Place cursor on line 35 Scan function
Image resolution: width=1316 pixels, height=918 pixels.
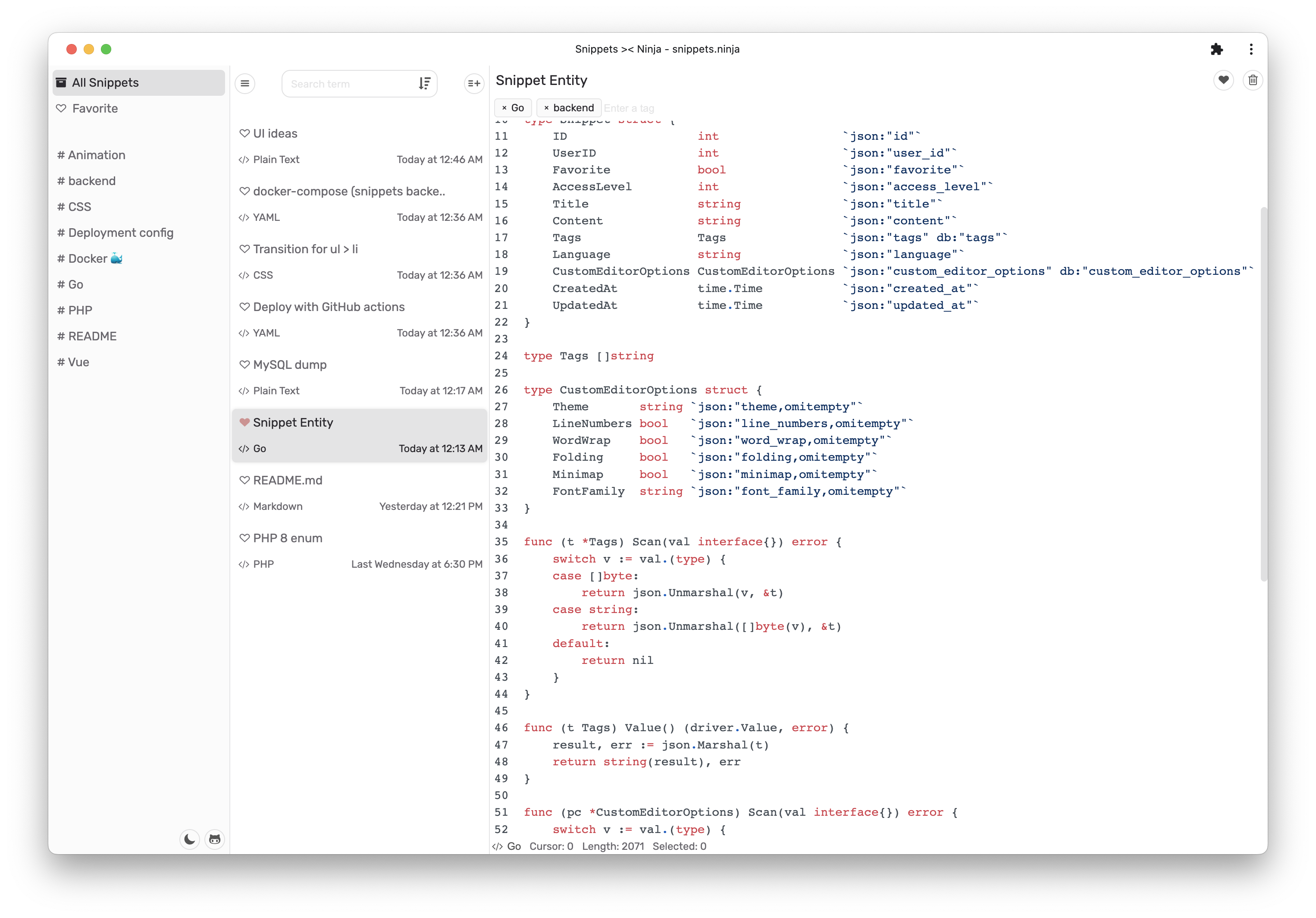(682, 542)
